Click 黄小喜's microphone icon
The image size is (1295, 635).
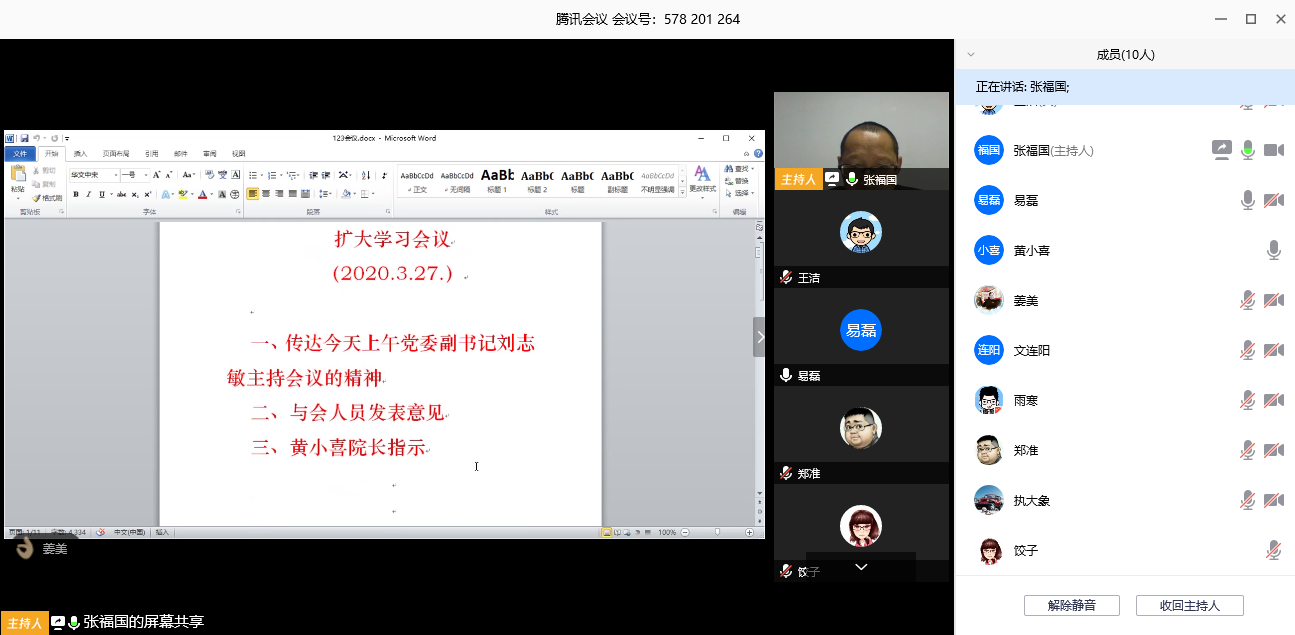[1273, 250]
